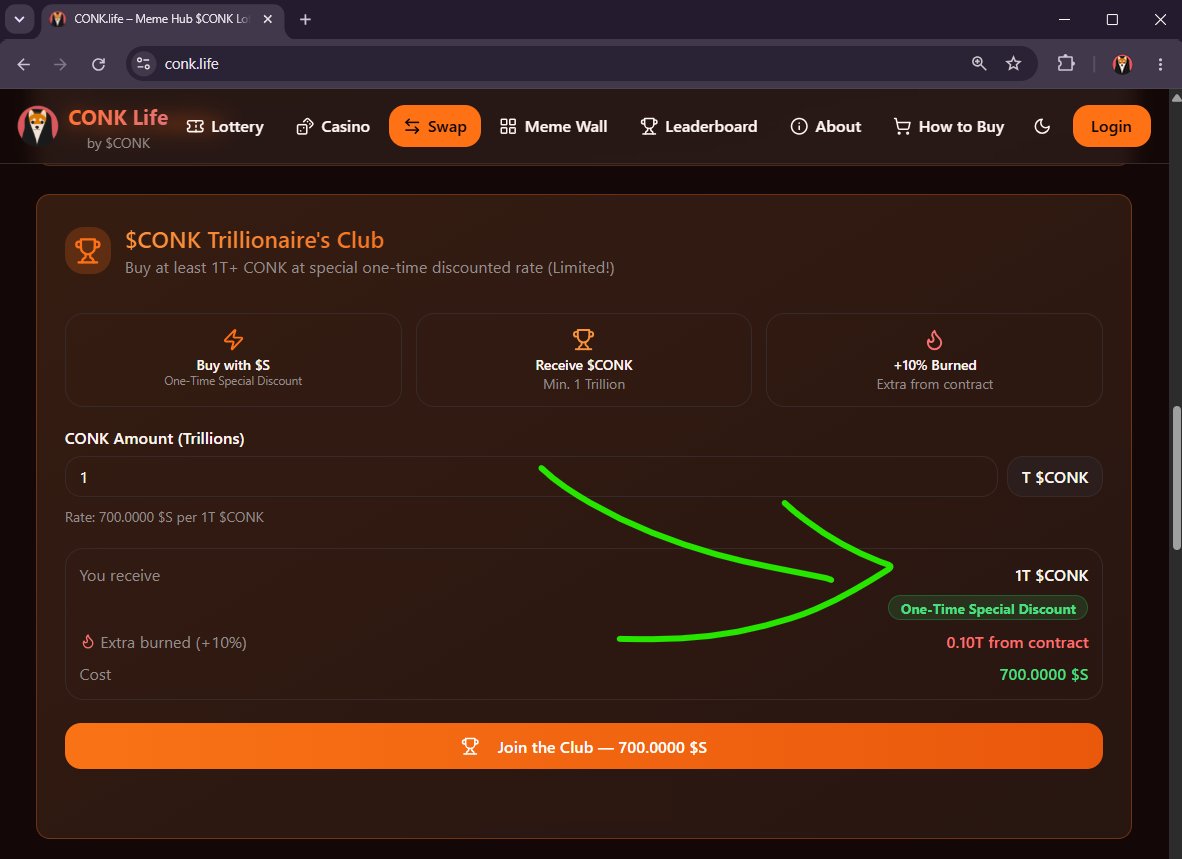1182x859 pixels.
Task: Click the trophy icon on Join button
Action: point(470,747)
